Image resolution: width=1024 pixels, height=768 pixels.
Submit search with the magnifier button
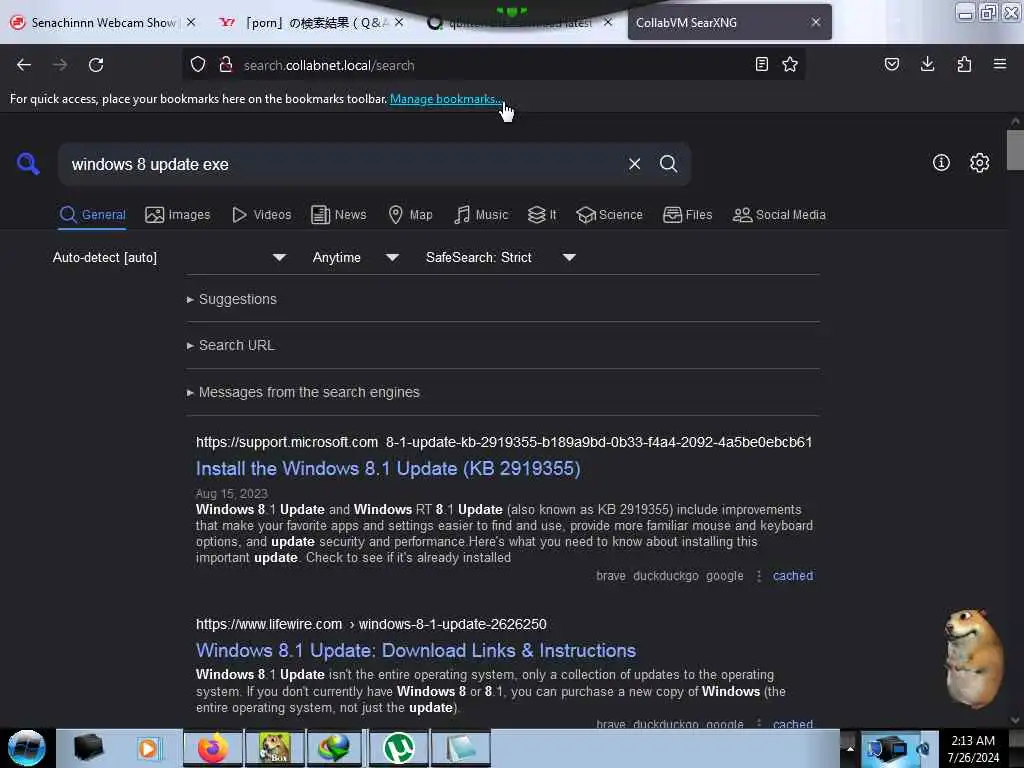coord(668,164)
